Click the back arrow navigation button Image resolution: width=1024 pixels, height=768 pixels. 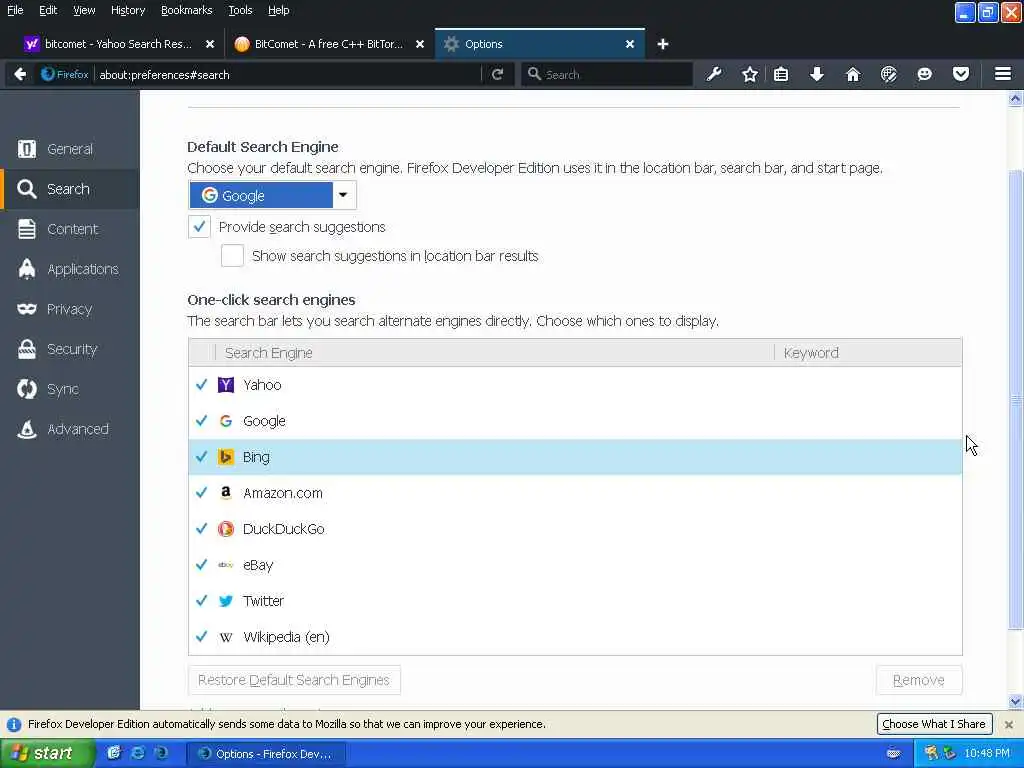[x=20, y=74]
